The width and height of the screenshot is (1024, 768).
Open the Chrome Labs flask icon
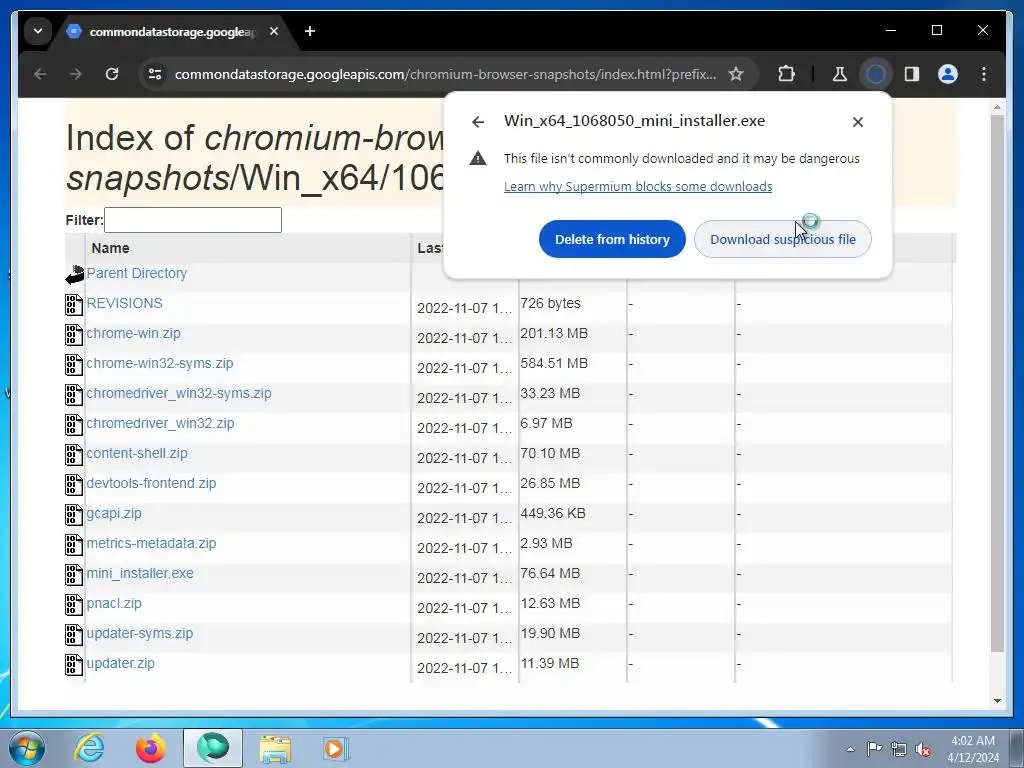click(x=839, y=74)
